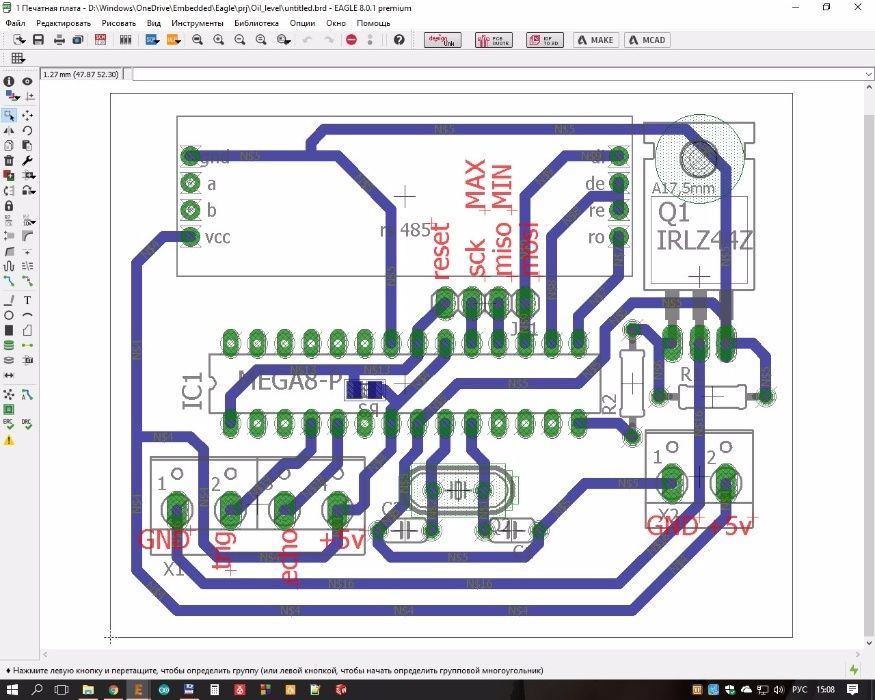Open the Errors warning triangle icon
This screenshot has height=700, width=875.
point(9,440)
